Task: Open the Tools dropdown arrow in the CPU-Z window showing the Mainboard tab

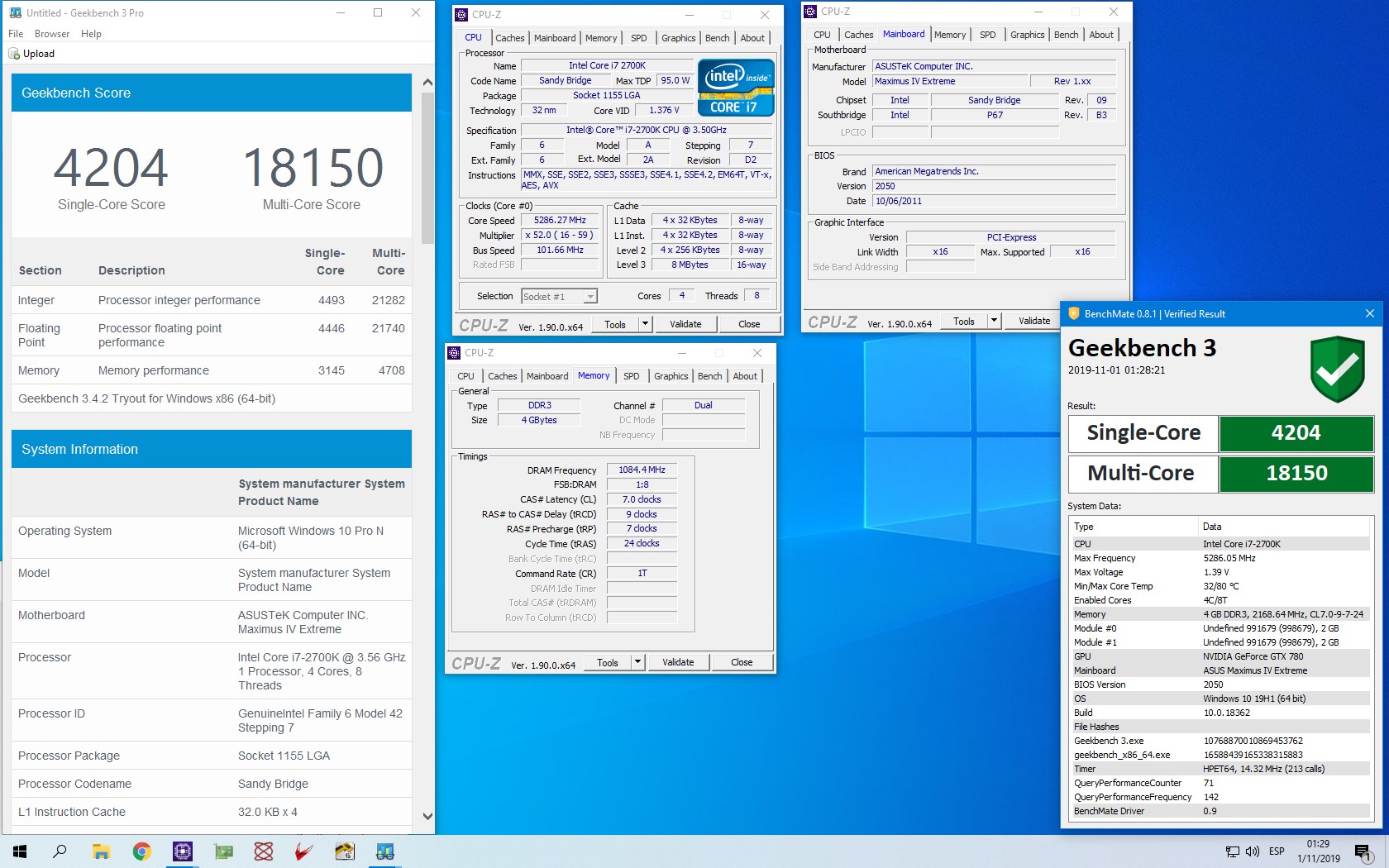Action: point(995,321)
